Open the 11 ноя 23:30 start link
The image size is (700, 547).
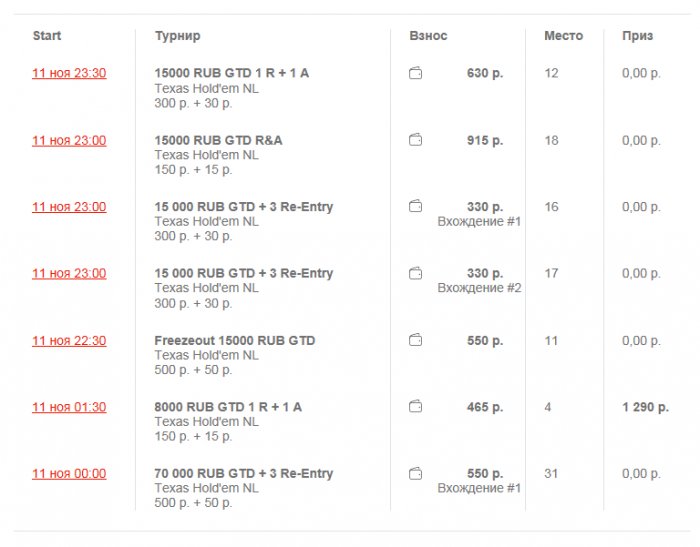click(69, 73)
